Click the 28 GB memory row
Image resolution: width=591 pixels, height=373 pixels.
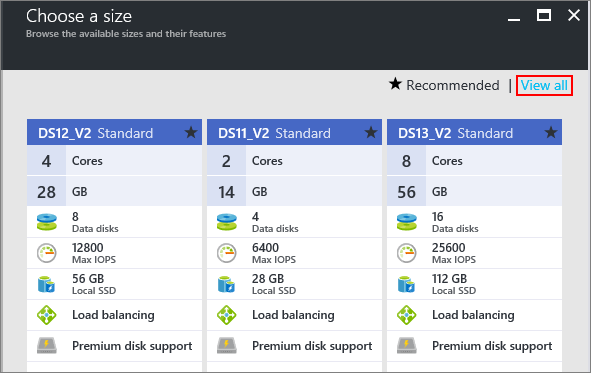click(114, 191)
